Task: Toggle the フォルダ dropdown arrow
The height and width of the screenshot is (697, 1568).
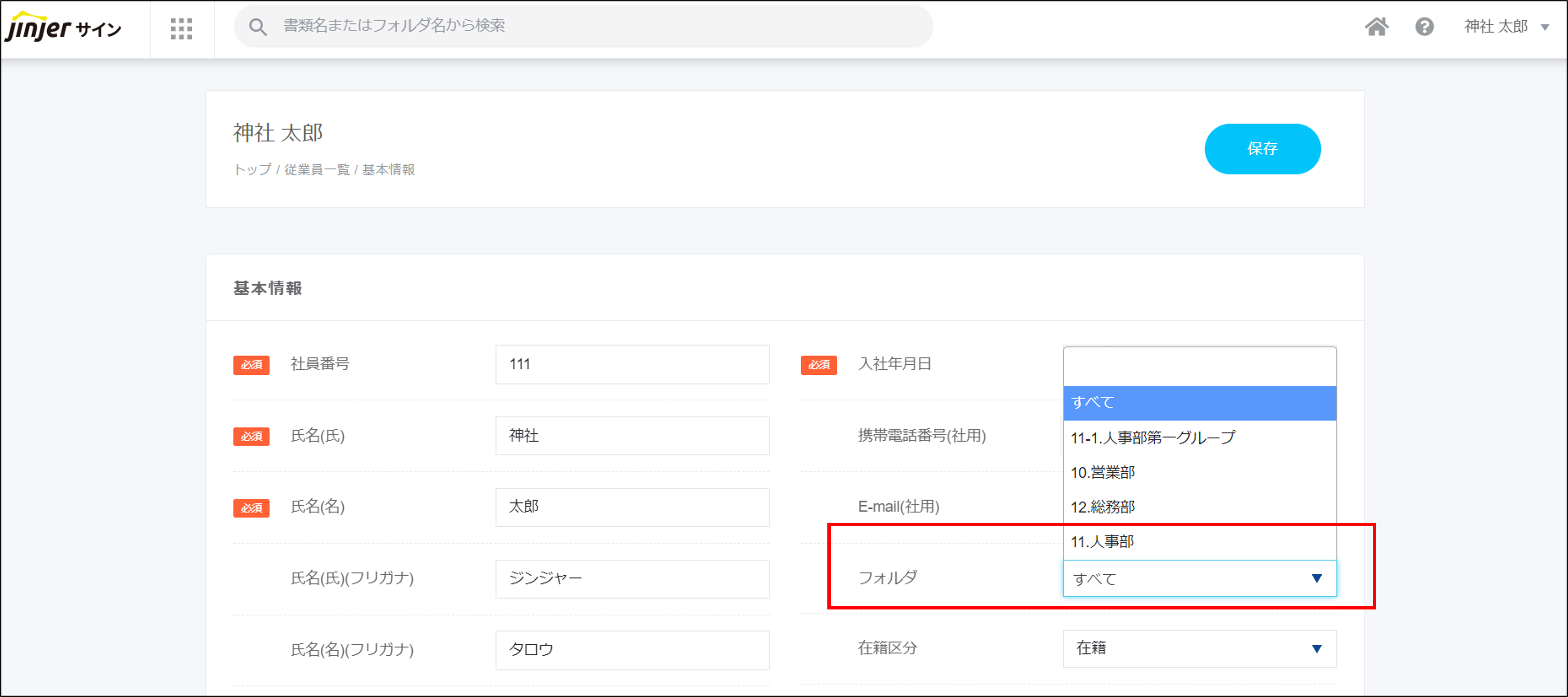Action: (1316, 578)
